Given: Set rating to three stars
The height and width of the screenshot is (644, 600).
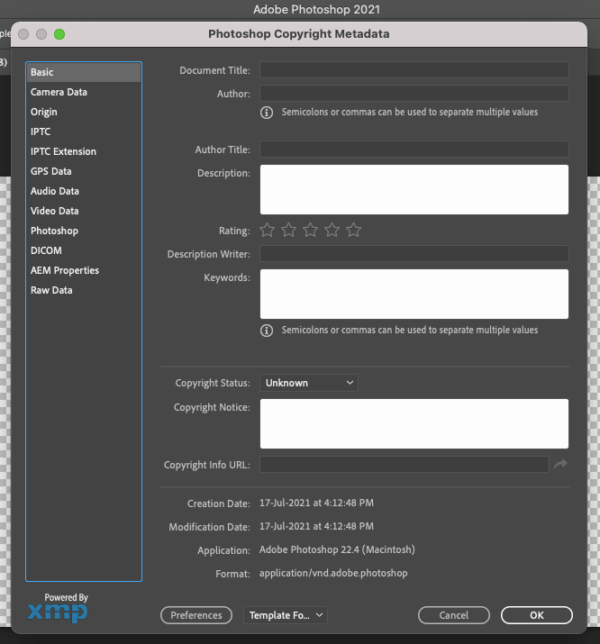Looking at the screenshot, I should click(310, 230).
